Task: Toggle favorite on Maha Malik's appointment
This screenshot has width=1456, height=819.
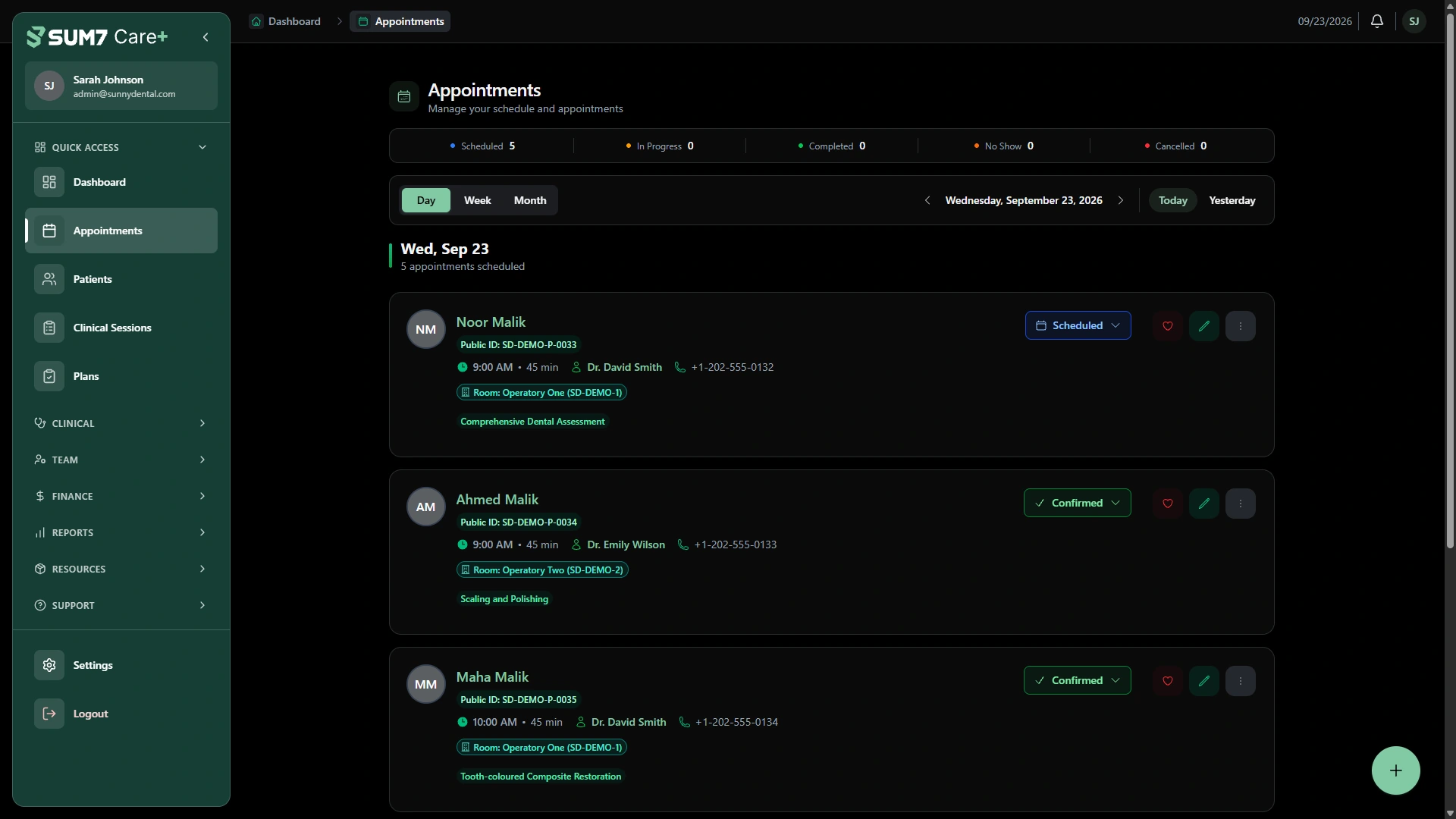Action: pyautogui.click(x=1168, y=681)
